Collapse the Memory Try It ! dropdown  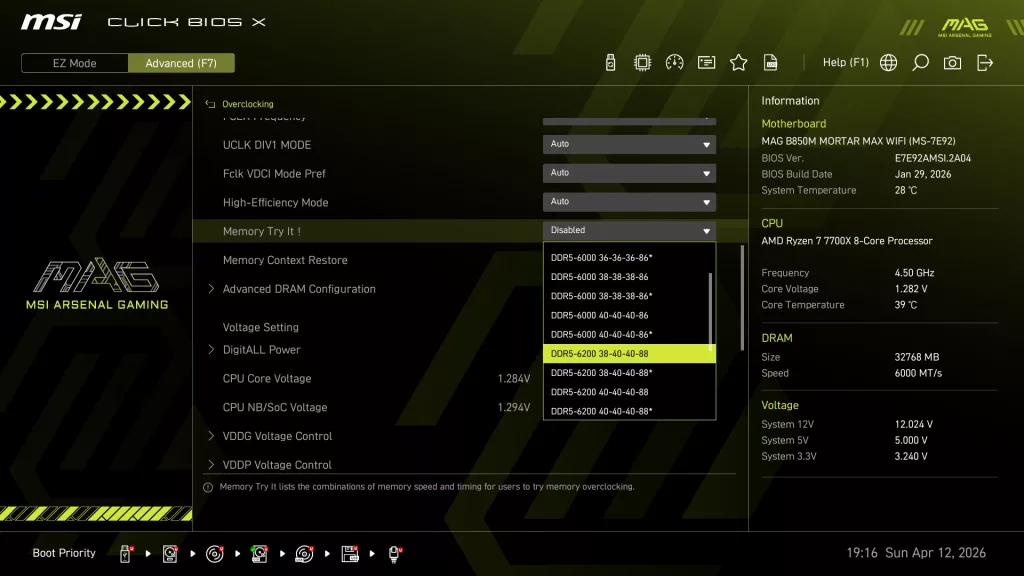pos(629,231)
